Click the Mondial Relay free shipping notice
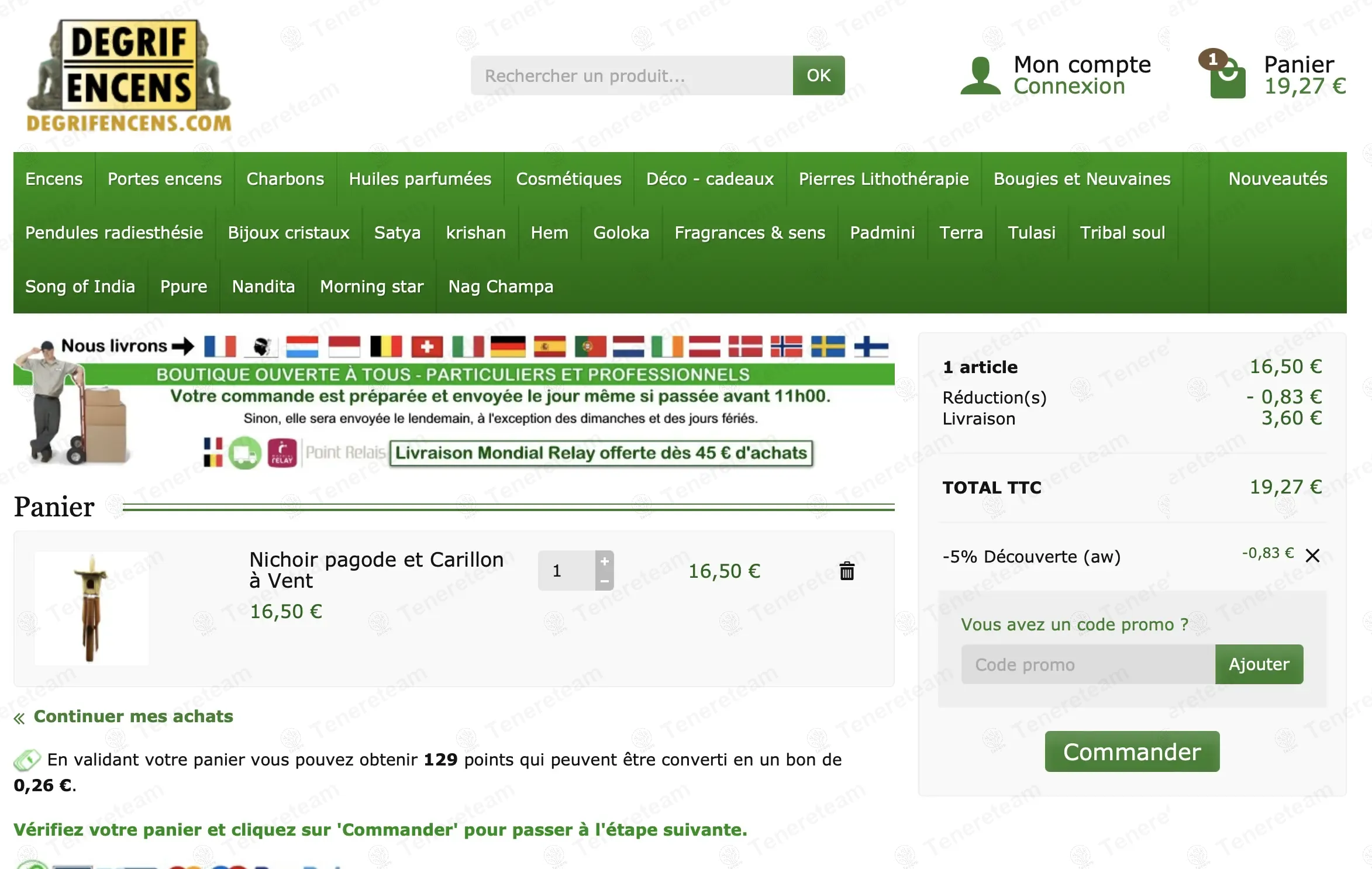Screen dimensions: 1372x869 601,453
